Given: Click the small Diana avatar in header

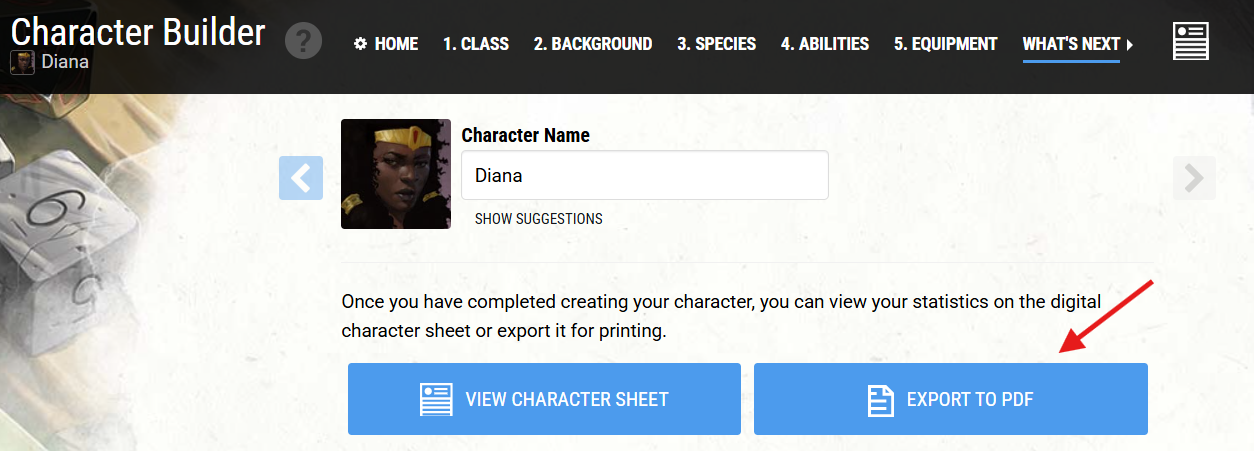Looking at the screenshot, I should [22, 63].
